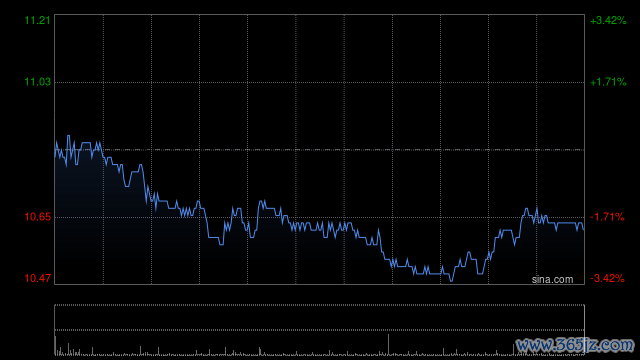Click the empty area of the volume chart panel
The height and width of the screenshot is (360, 640).
pyautogui.click(x=320, y=317)
